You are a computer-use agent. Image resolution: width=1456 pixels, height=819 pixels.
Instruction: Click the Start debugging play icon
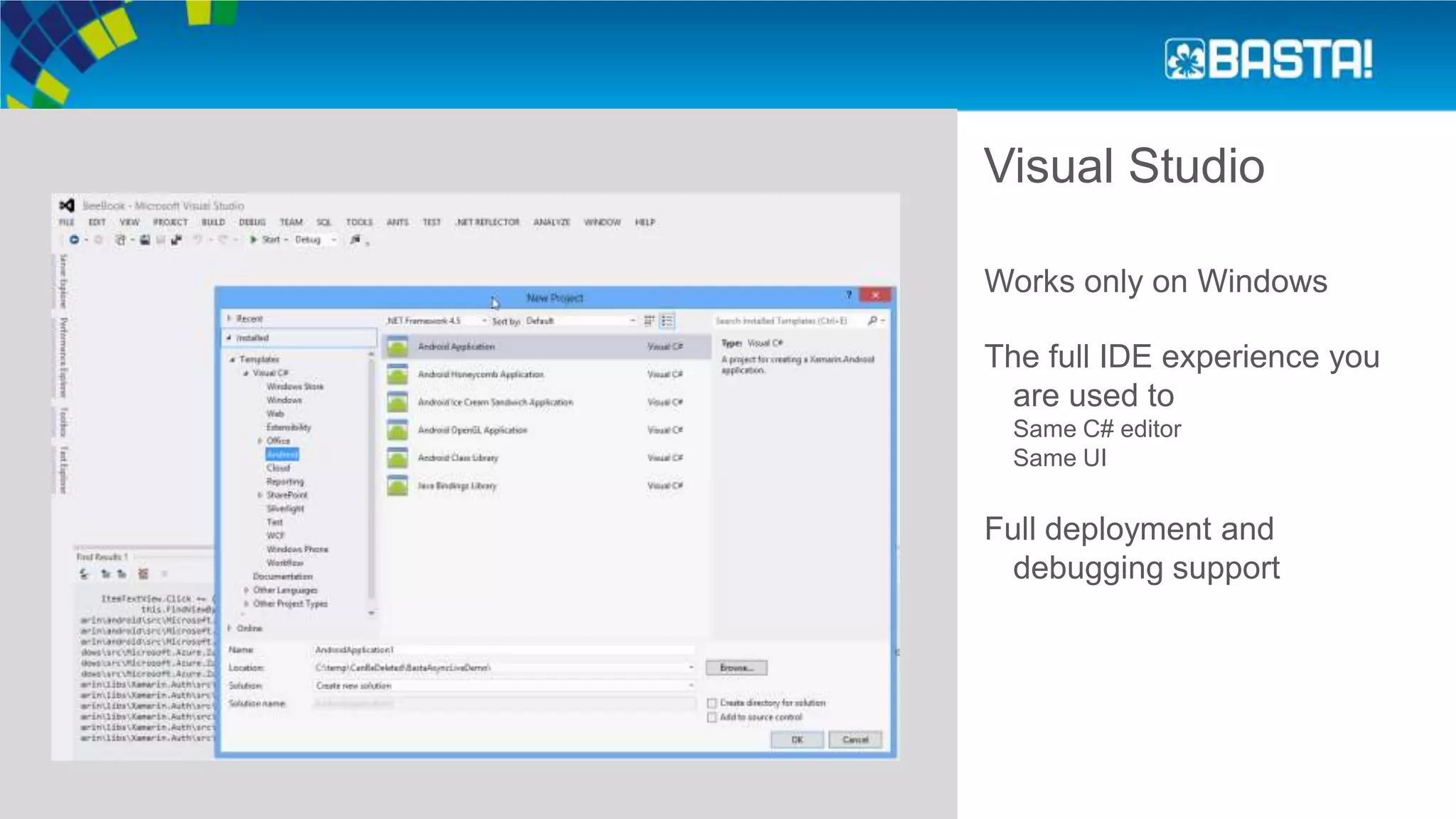(x=253, y=240)
